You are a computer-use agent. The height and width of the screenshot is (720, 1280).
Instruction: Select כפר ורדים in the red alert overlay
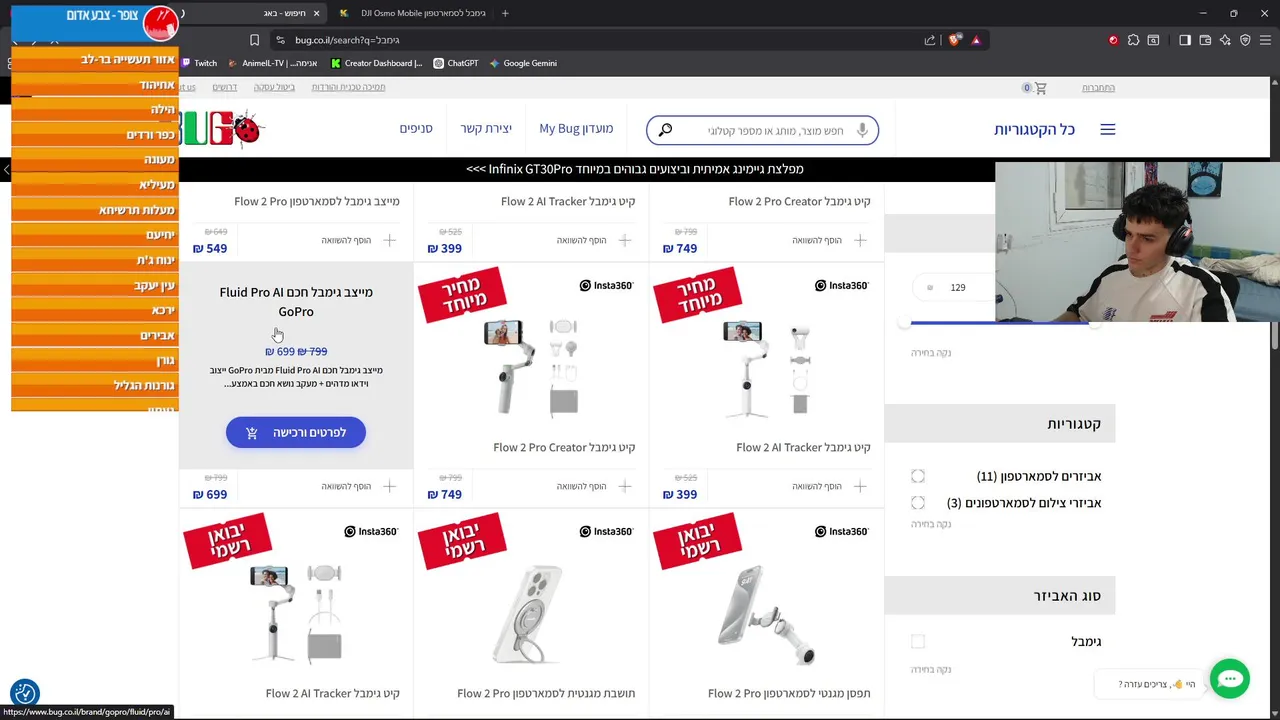(95, 134)
